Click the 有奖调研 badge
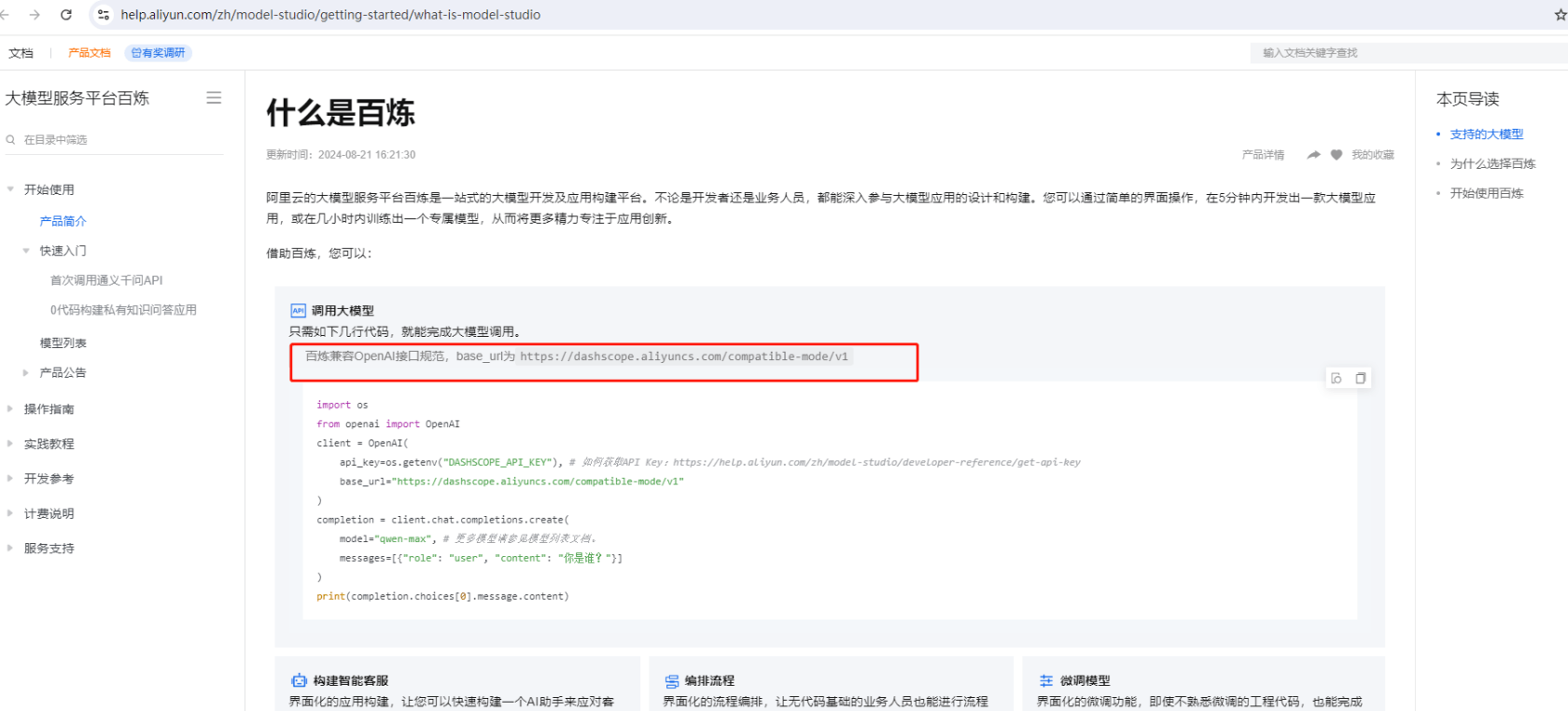The height and width of the screenshot is (711, 1568). (159, 53)
